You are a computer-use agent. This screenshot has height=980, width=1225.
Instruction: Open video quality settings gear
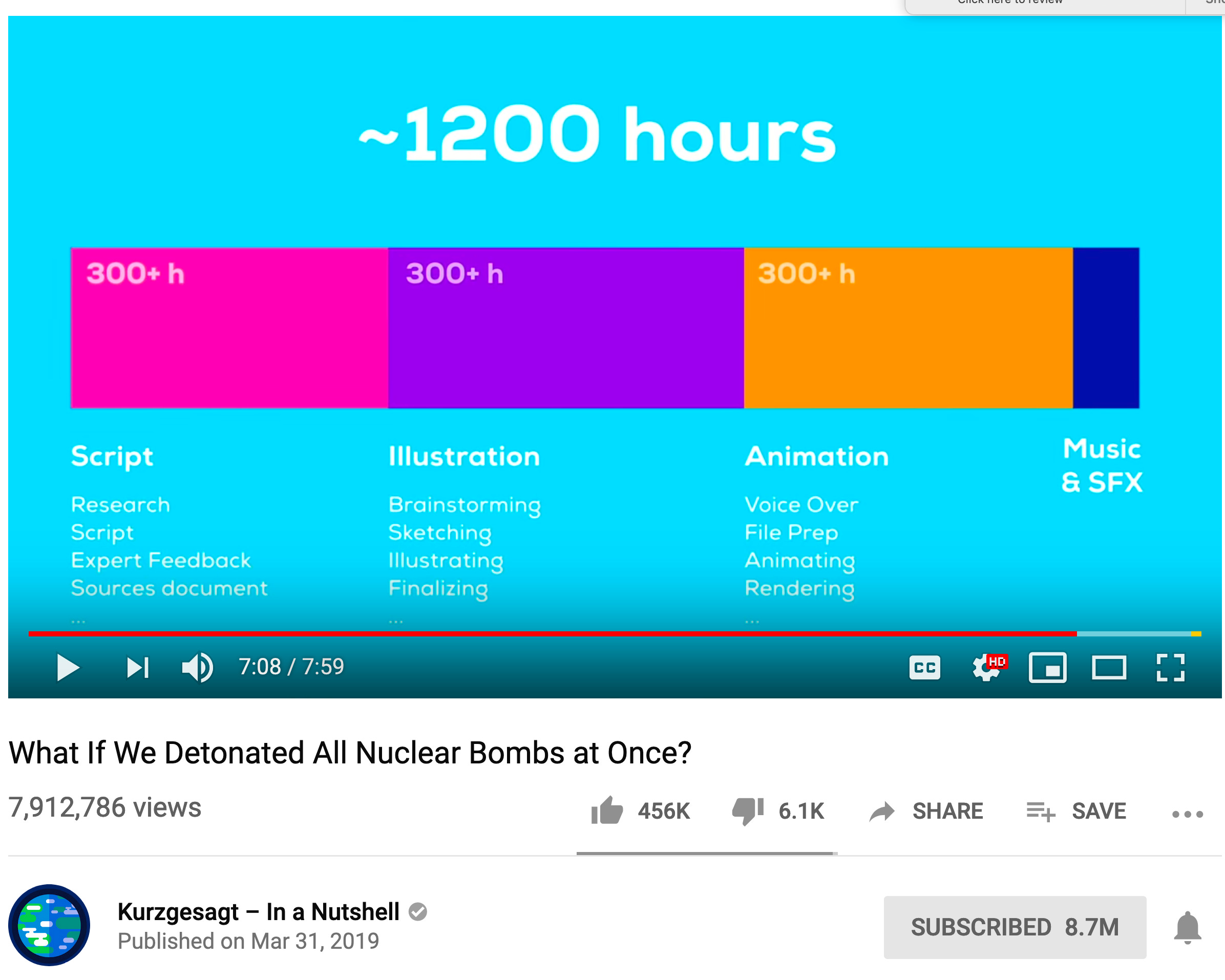coord(986,668)
